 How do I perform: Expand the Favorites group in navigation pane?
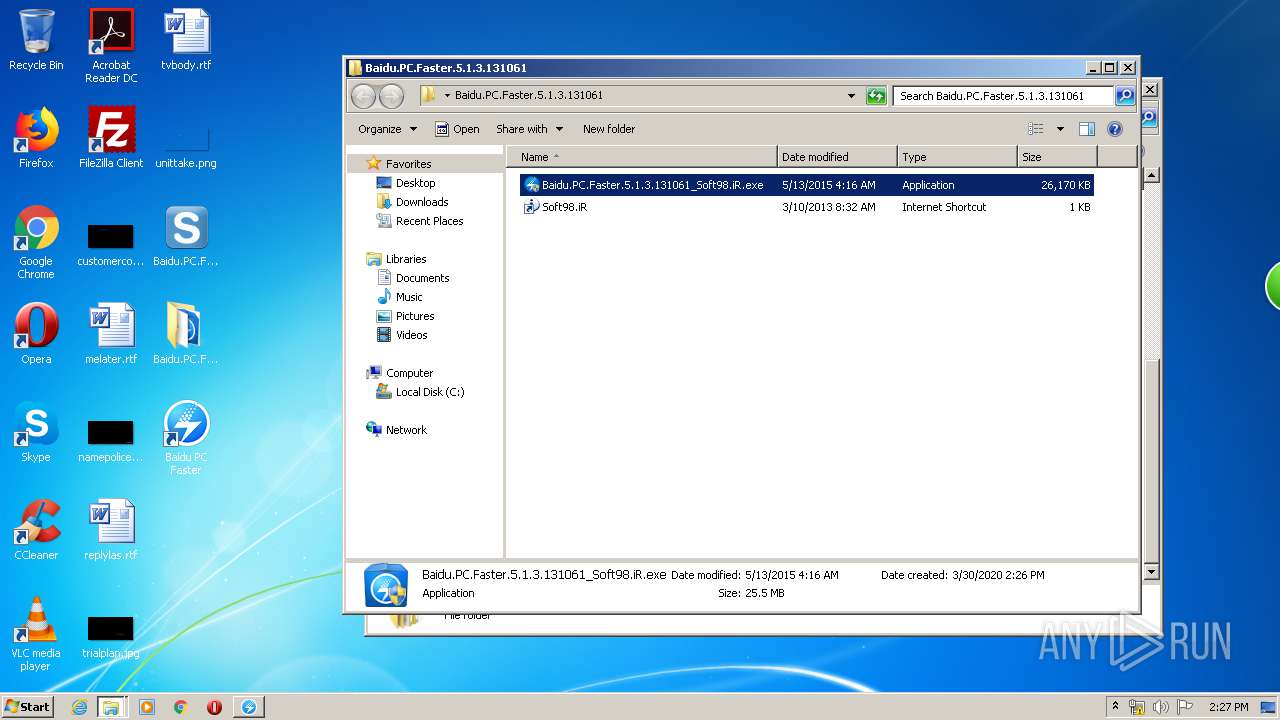click(408, 164)
